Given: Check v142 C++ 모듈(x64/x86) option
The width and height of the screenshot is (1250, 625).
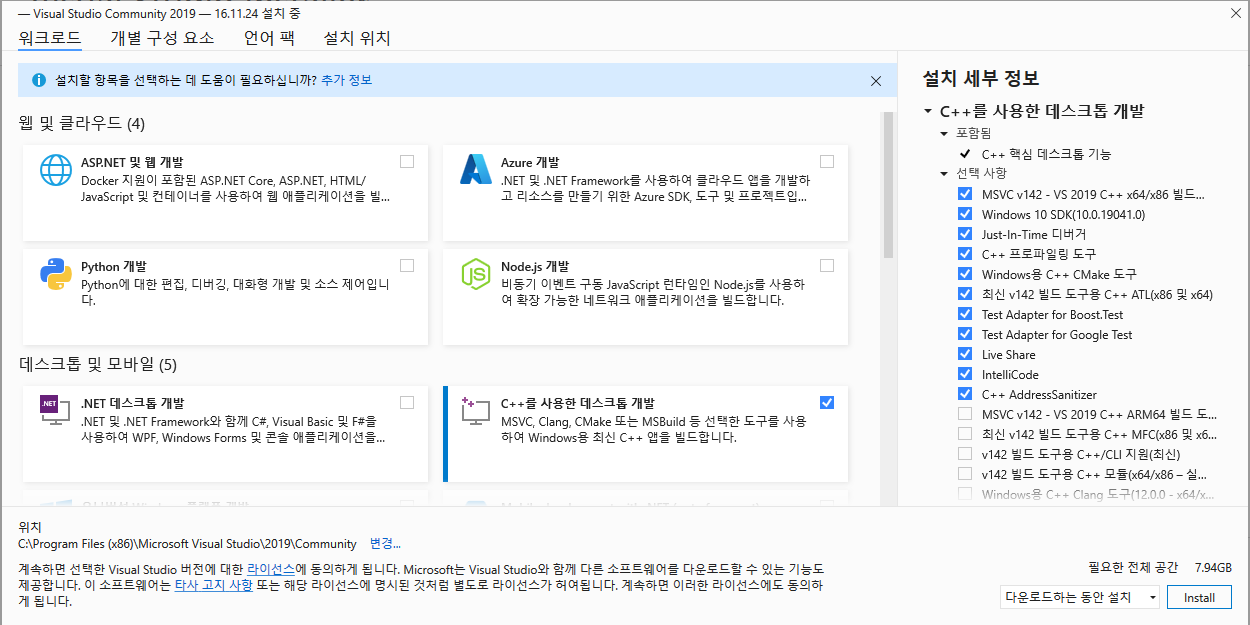Looking at the screenshot, I should tap(965, 474).
